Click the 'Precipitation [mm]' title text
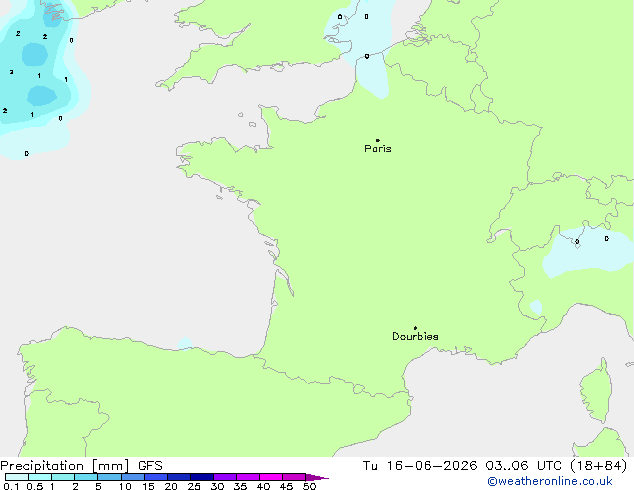This screenshot has height=490, width=634. tap(65, 466)
